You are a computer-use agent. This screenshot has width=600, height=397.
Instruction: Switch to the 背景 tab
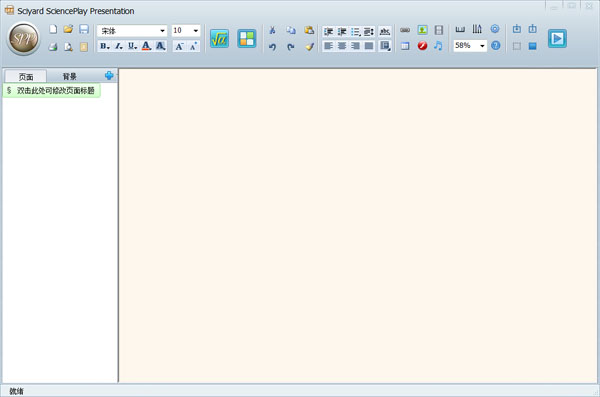70,77
